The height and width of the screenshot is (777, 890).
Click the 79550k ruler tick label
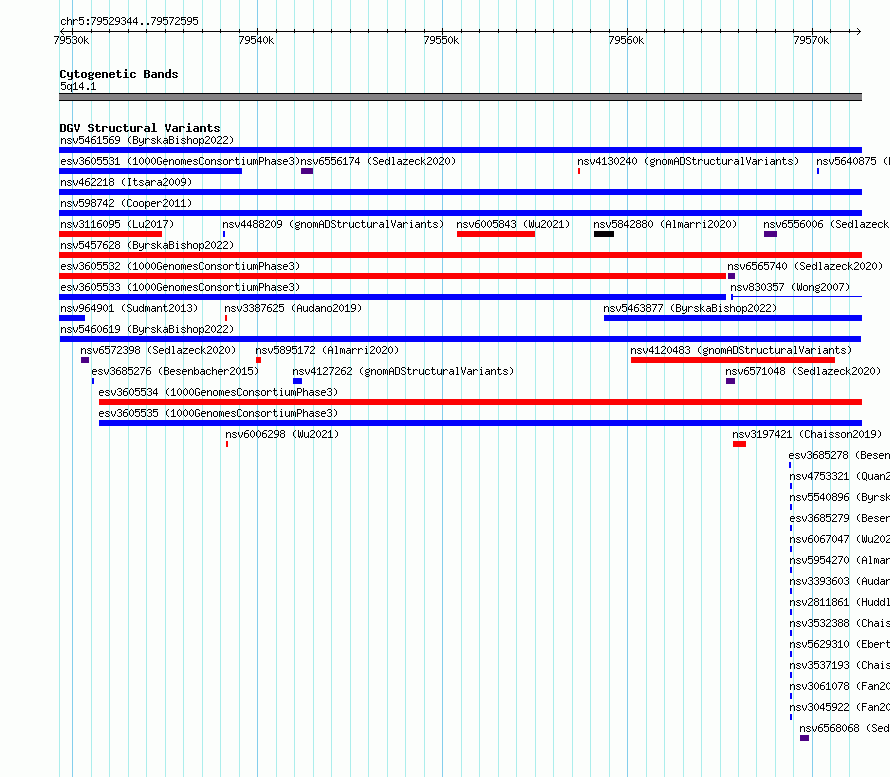coord(442,40)
